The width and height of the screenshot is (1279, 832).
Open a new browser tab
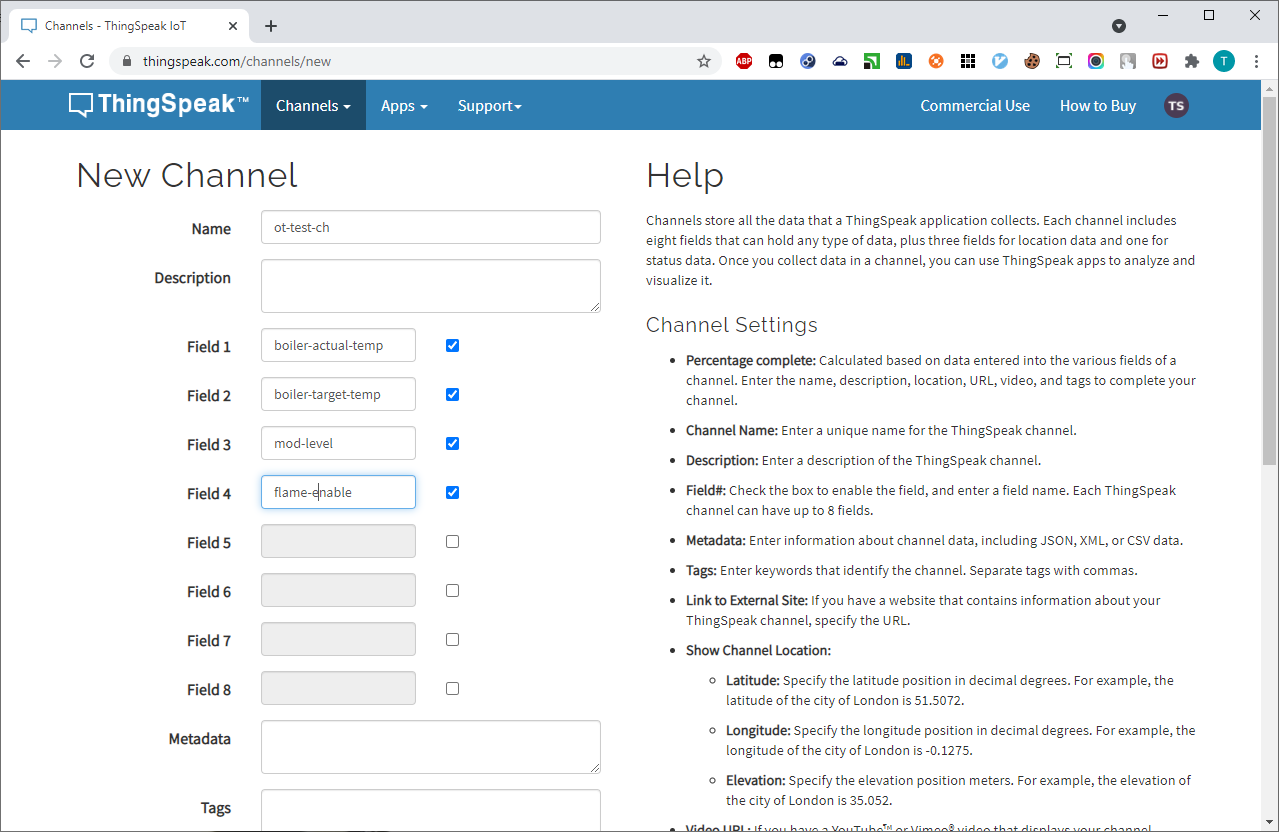pos(271,26)
